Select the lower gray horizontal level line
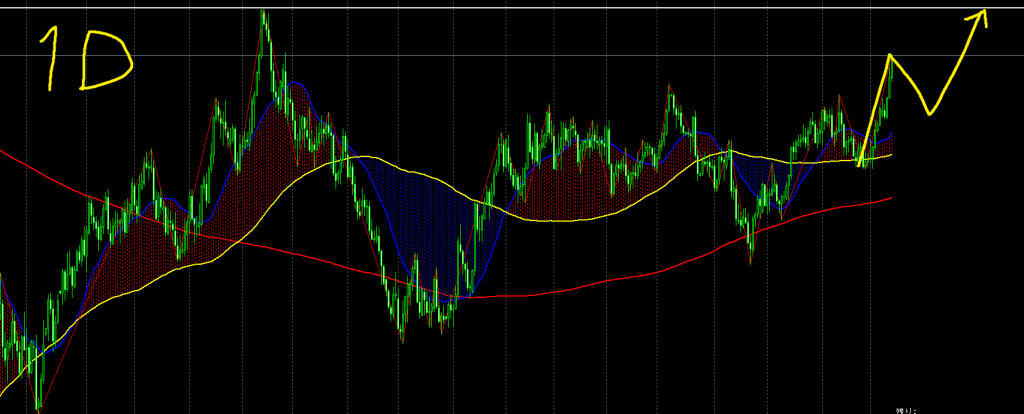This screenshot has width=1024, height=414. (500, 55)
